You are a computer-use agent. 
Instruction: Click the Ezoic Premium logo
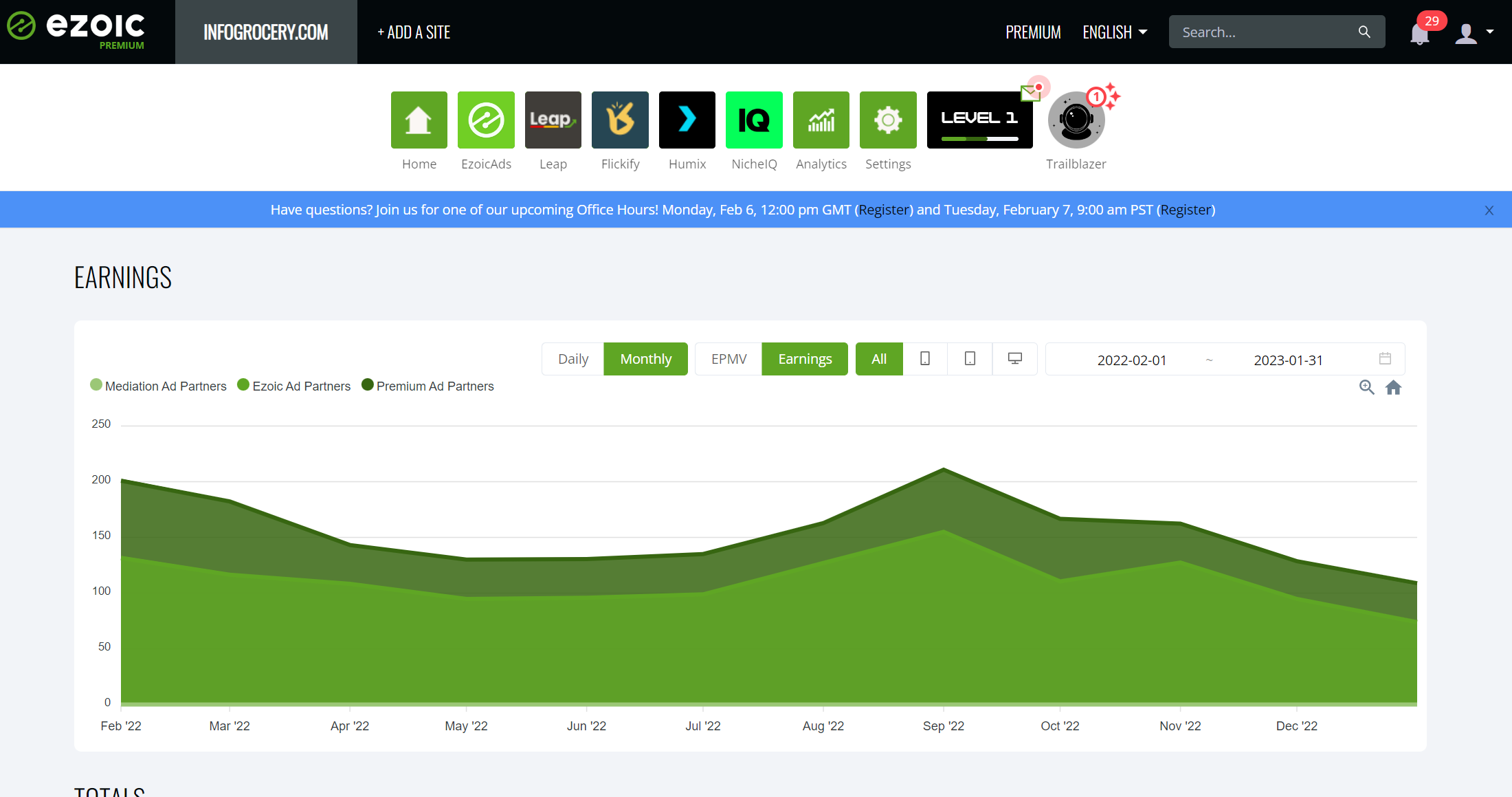click(x=77, y=31)
